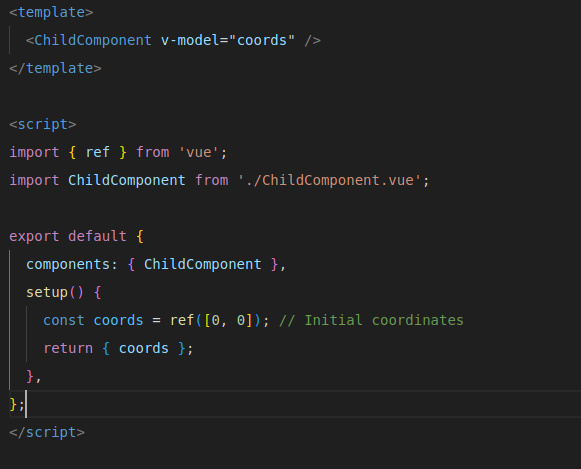Viewport: 581px width, 469px height.
Task: Click the Initial coordinates comment
Action: point(371,320)
